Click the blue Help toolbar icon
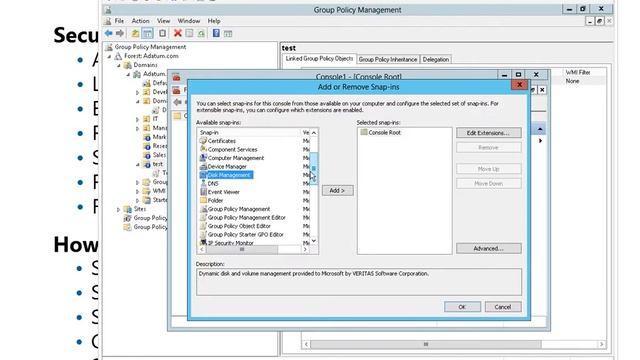The image size is (640, 360). [x=216, y=33]
